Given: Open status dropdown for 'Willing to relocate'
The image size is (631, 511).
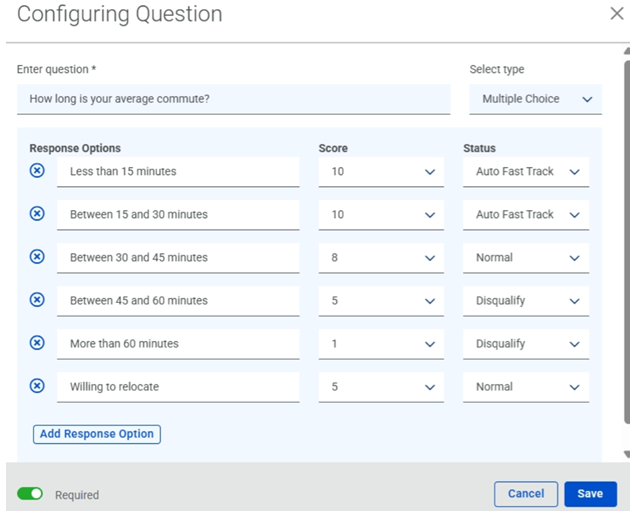Looking at the screenshot, I should 526,387.
